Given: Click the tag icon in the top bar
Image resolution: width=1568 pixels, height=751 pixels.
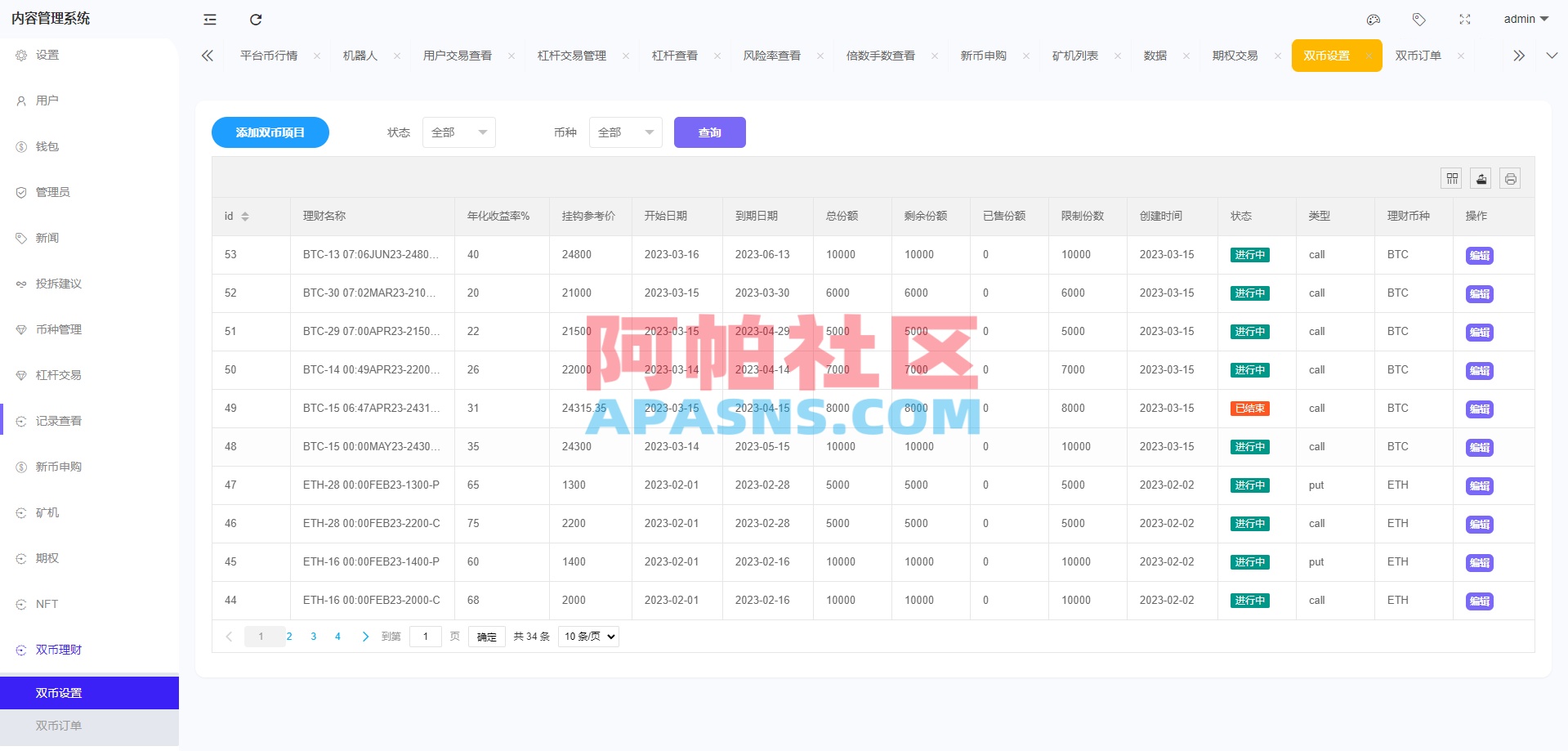Looking at the screenshot, I should pos(1419,19).
